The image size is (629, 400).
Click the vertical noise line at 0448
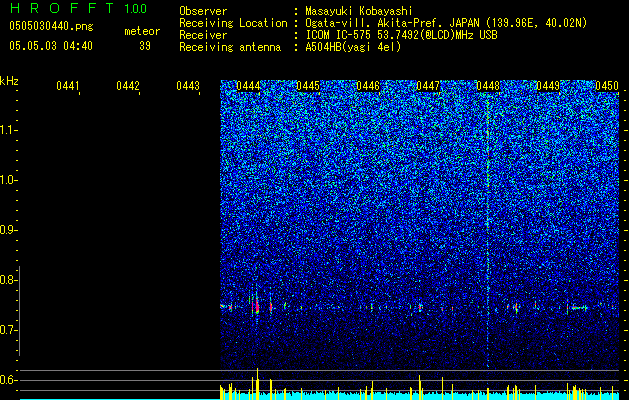[488, 233]
